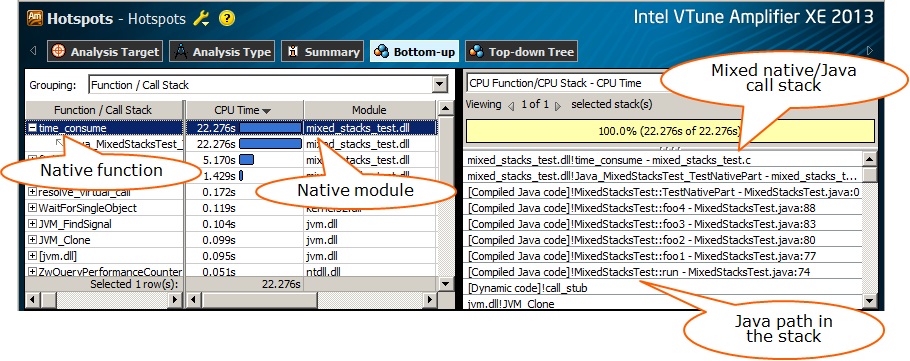Collapse the time_consume row

(33, 128)
